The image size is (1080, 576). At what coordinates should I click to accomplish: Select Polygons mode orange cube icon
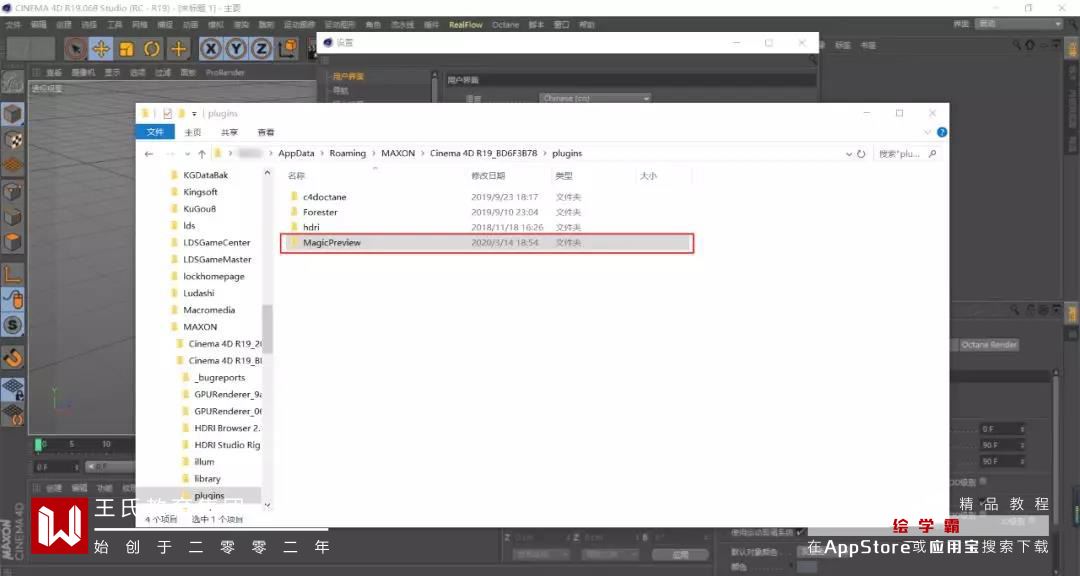coord(12,243)
